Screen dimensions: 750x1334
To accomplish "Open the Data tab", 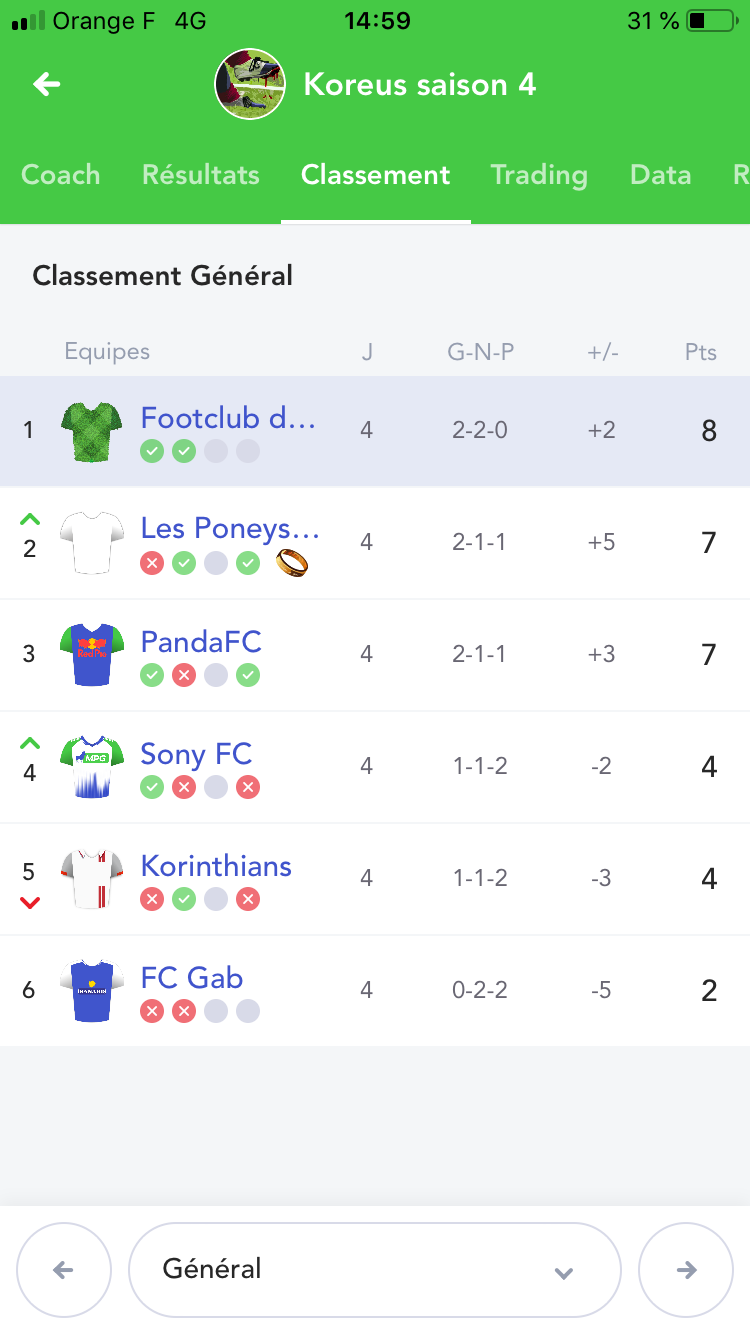I will click(x=661, y=175).
